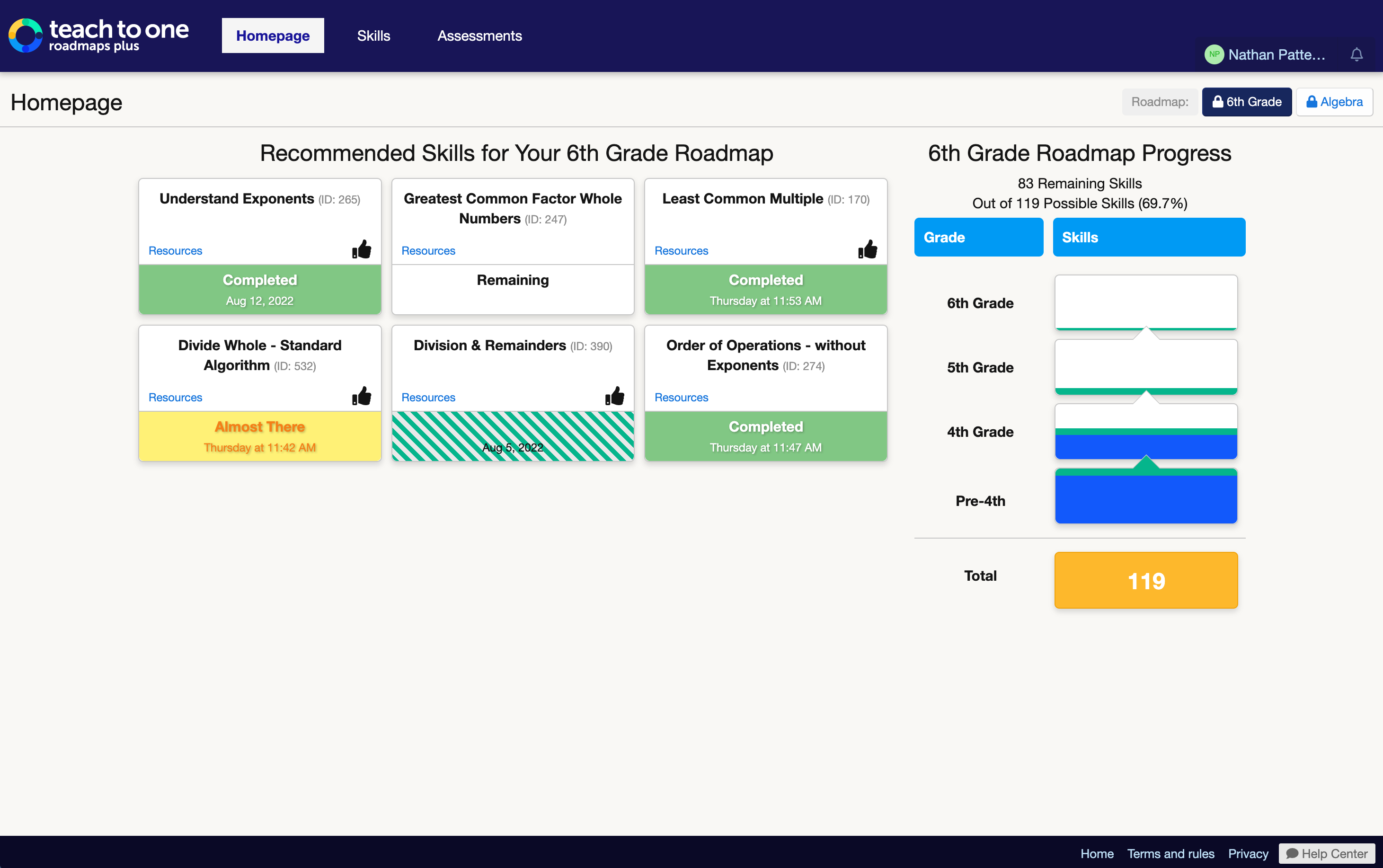
Task: Toggle the Grade view in Roadmap Progress
Action: [x=978, y=237]
